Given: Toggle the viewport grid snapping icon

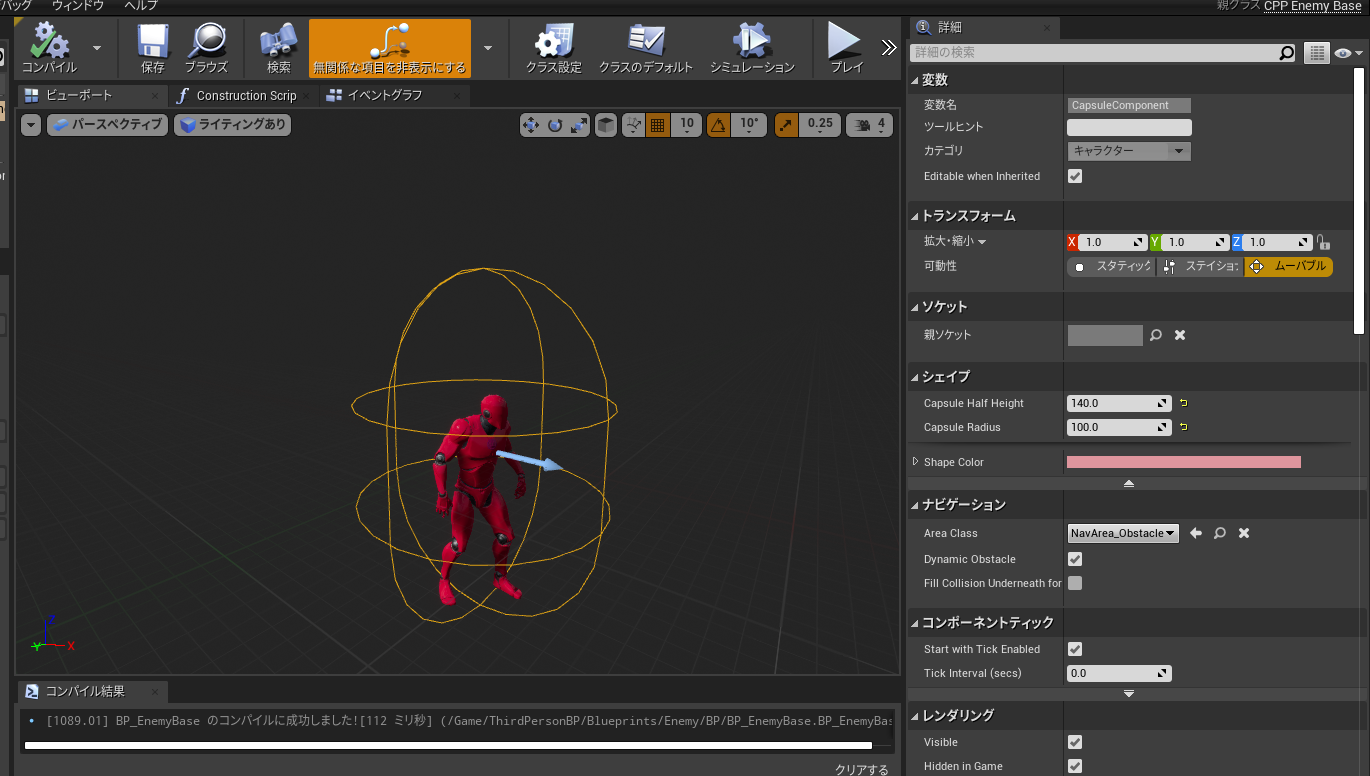Looking at the screenshot, I should [x=657, y=125].
